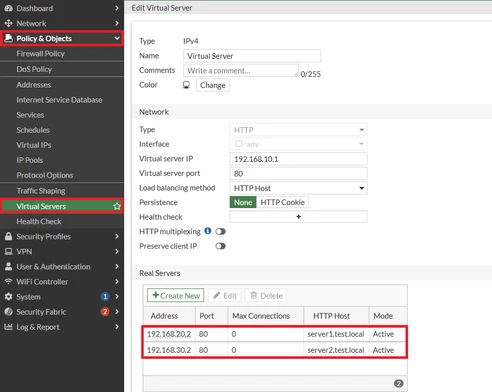Click the Comments text area
The image size is (492, 392).
pyautogui.click(x=241, y=71)
